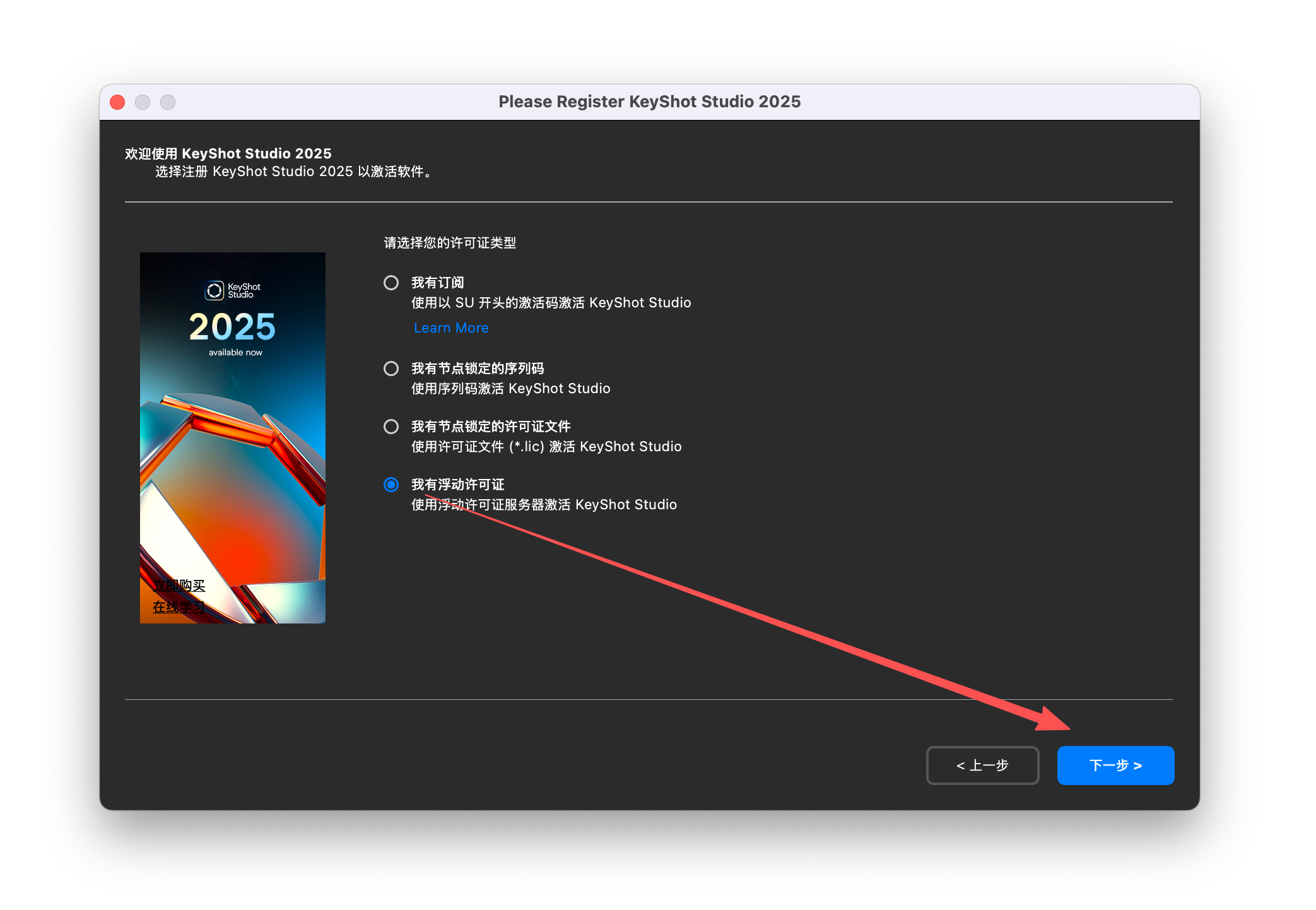Click the green zoom window button
Screen dimensions: 1316x910
[168, 102]
